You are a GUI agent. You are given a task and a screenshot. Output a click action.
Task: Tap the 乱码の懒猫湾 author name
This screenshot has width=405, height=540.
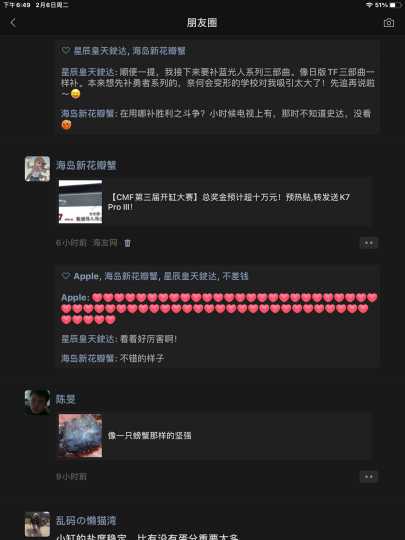click(x=86, y=520)
